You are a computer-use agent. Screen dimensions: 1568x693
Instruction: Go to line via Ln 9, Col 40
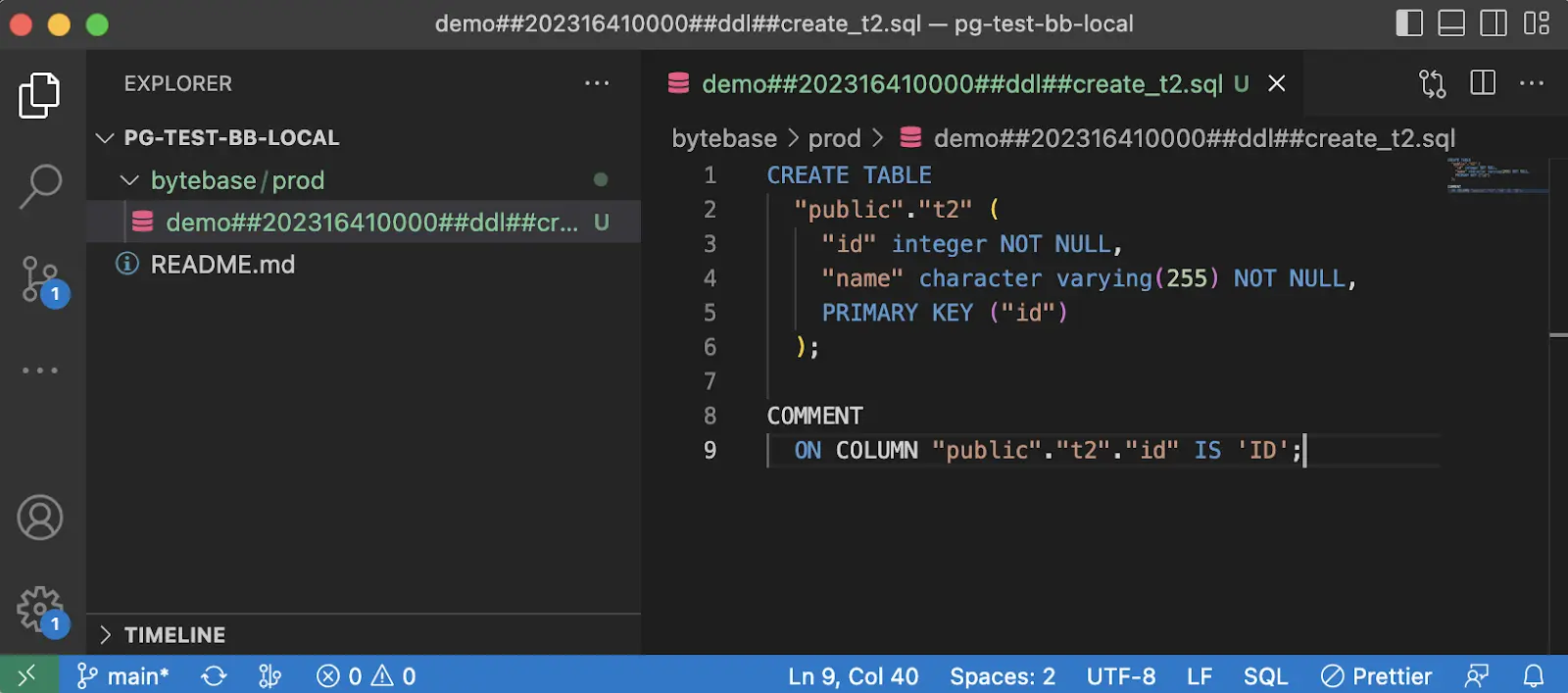(854, 676)
